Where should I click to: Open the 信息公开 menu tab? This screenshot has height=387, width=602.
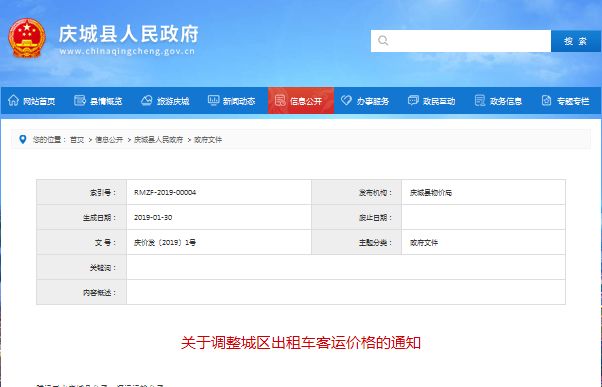pyautogui.click(x=301, y=101)
